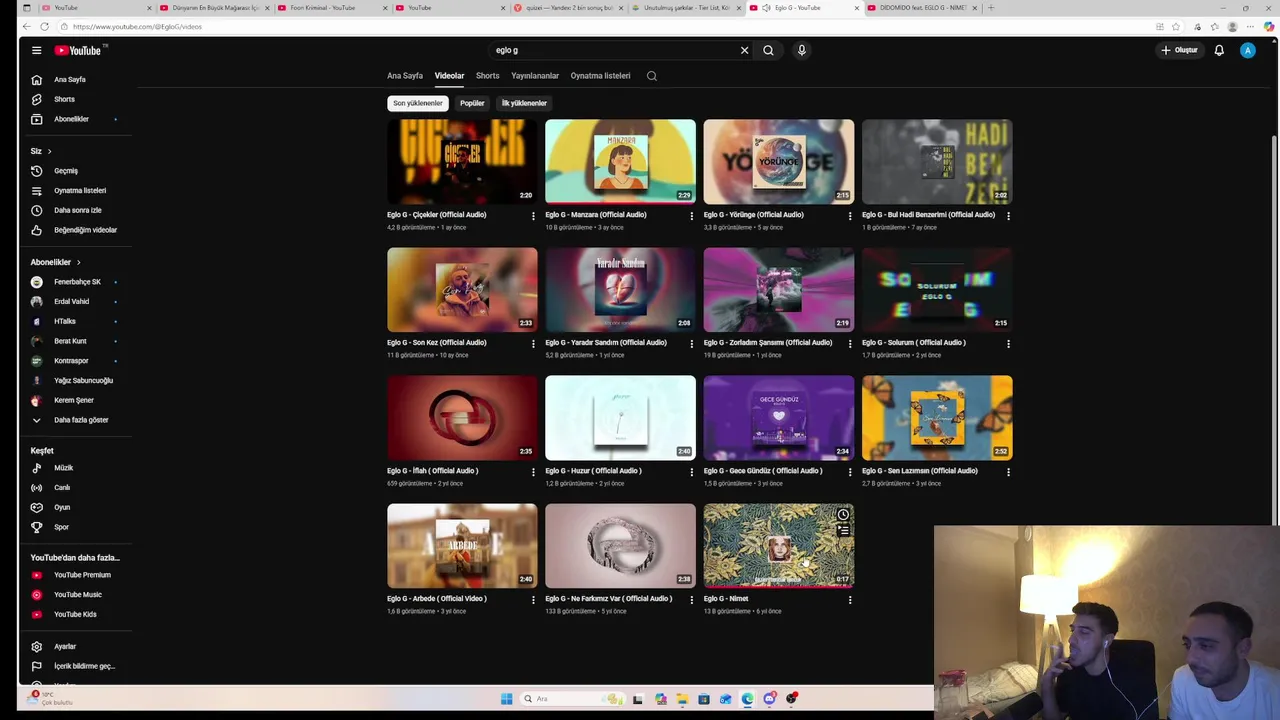Open the notifications bell
1280x720 pixels.
click(1219, 50)
